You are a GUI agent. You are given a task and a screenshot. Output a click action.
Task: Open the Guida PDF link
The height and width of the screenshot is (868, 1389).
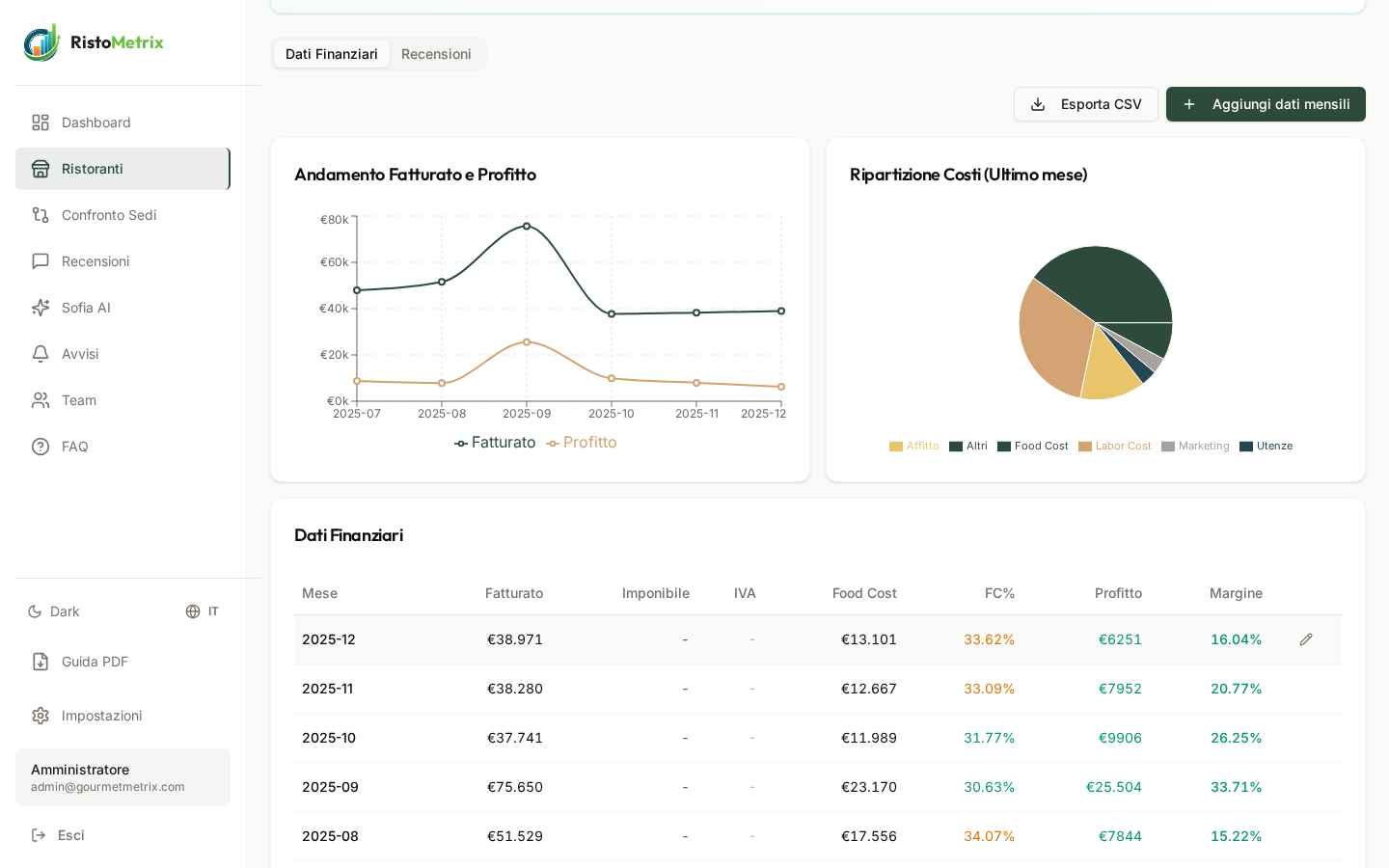click(123, 662)
